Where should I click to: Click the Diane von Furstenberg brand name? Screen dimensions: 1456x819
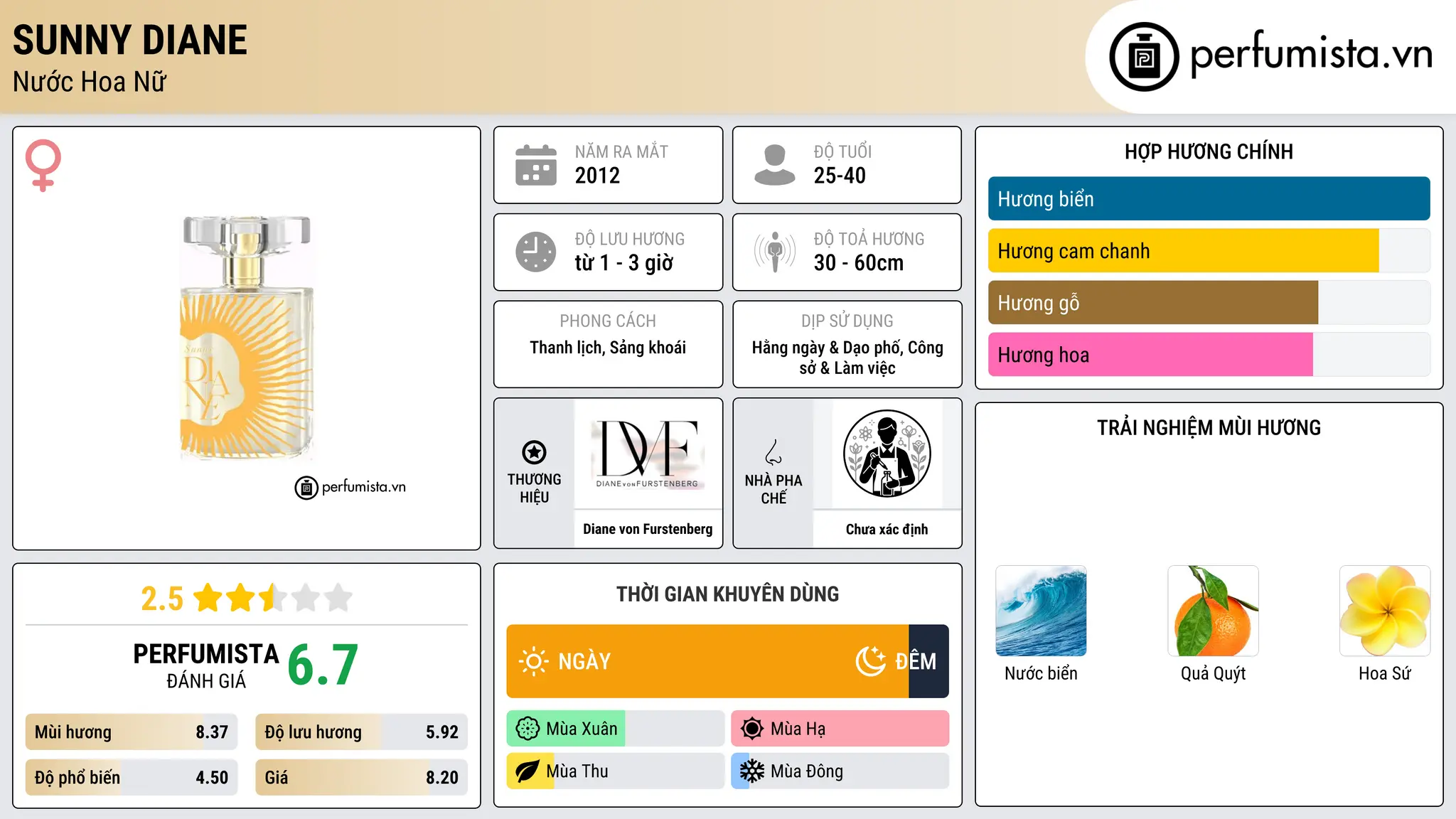pyautogui.click(x=648, y=529)
